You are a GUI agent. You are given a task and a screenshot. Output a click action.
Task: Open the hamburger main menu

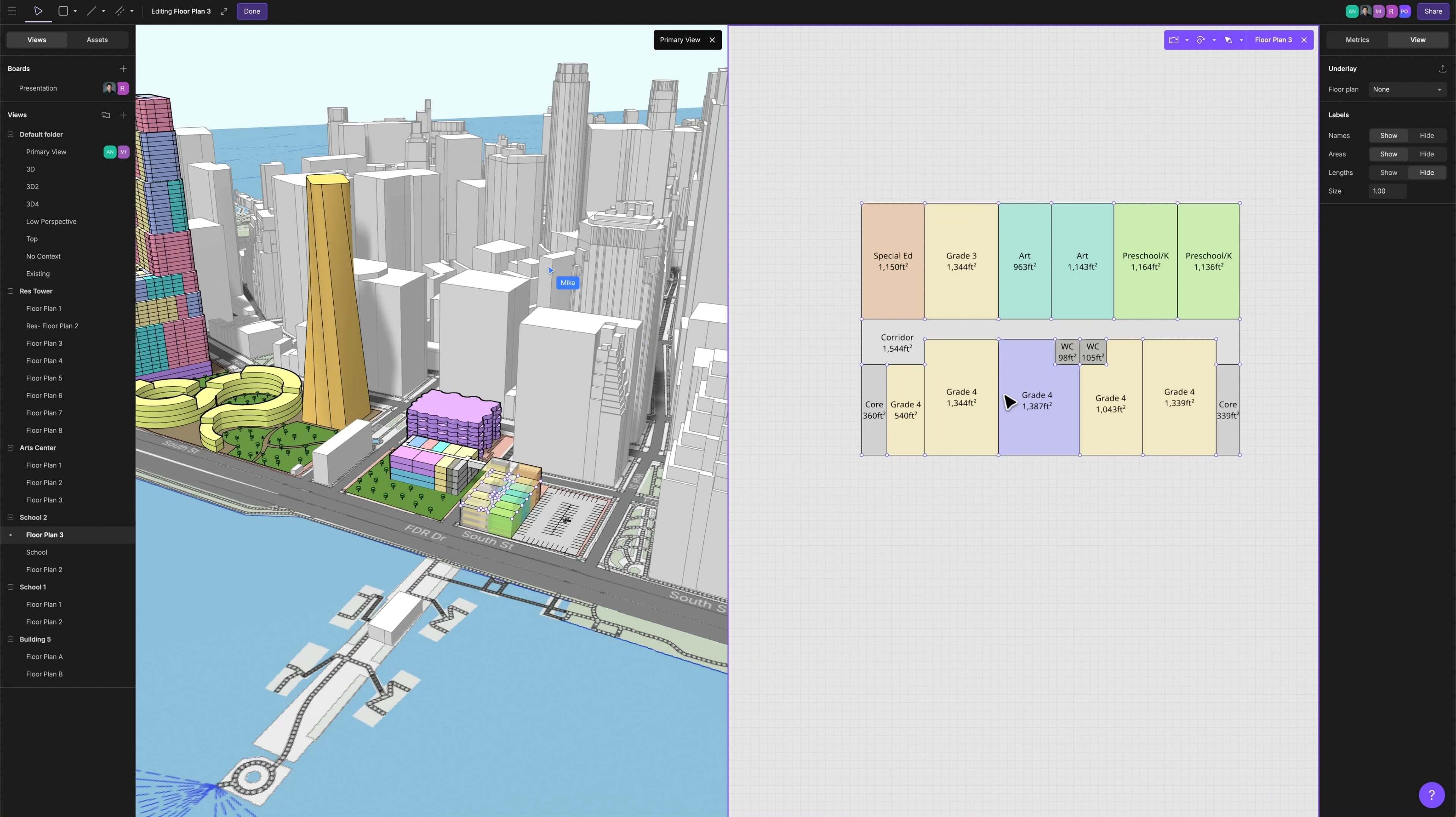11,11
